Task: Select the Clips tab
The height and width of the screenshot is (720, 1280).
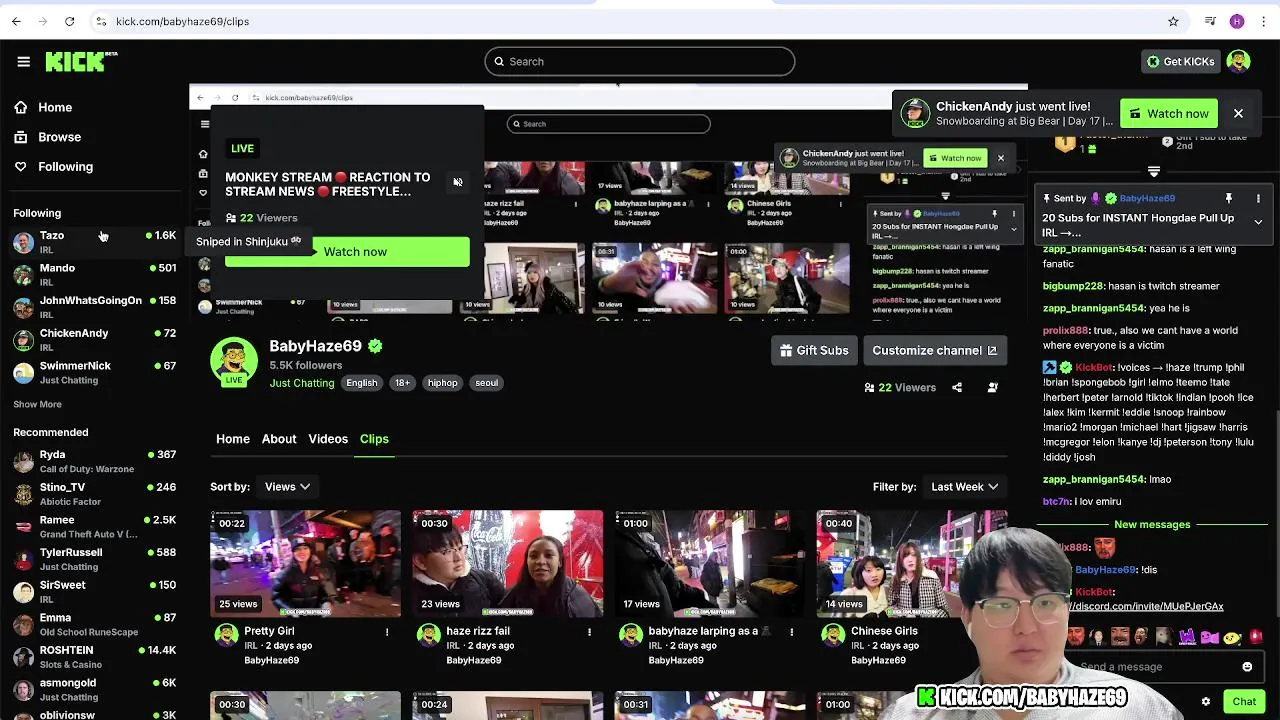Action: [x=374, y=439]
